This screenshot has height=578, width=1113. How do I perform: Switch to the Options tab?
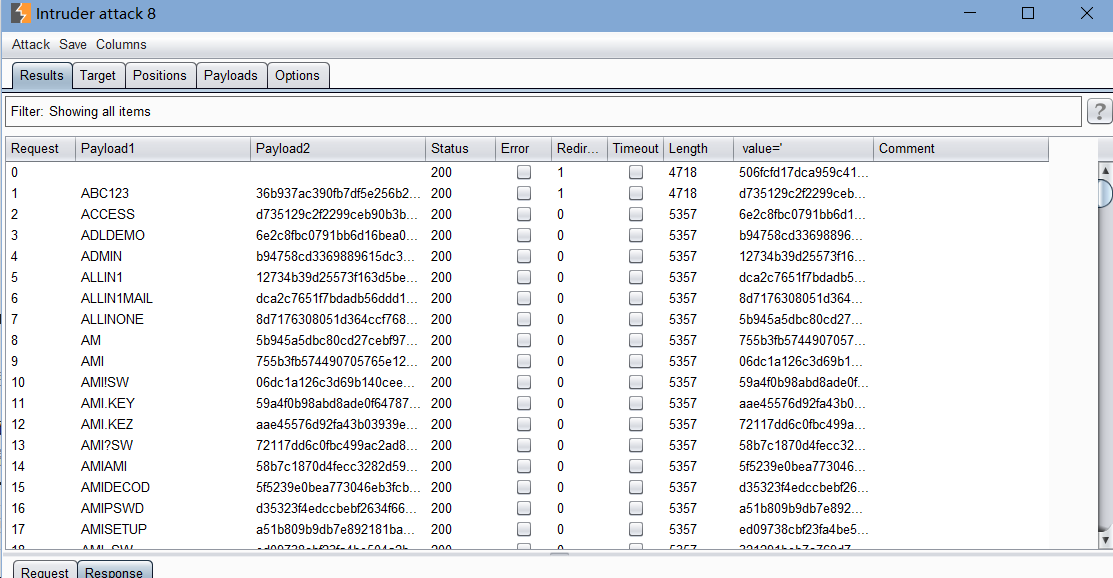(x=297, y=75)
